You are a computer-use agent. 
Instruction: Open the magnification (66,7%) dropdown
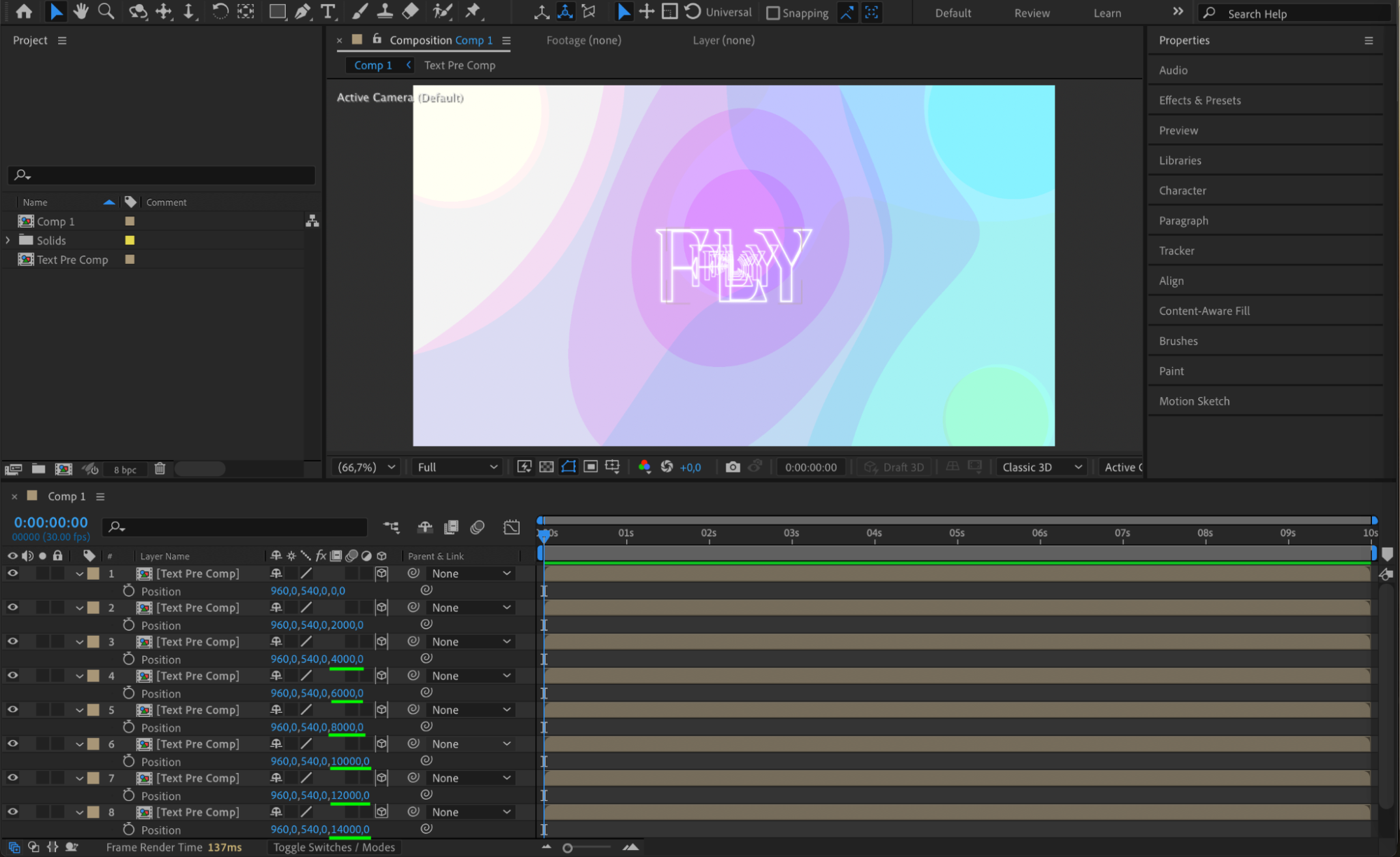pos(367,467)
